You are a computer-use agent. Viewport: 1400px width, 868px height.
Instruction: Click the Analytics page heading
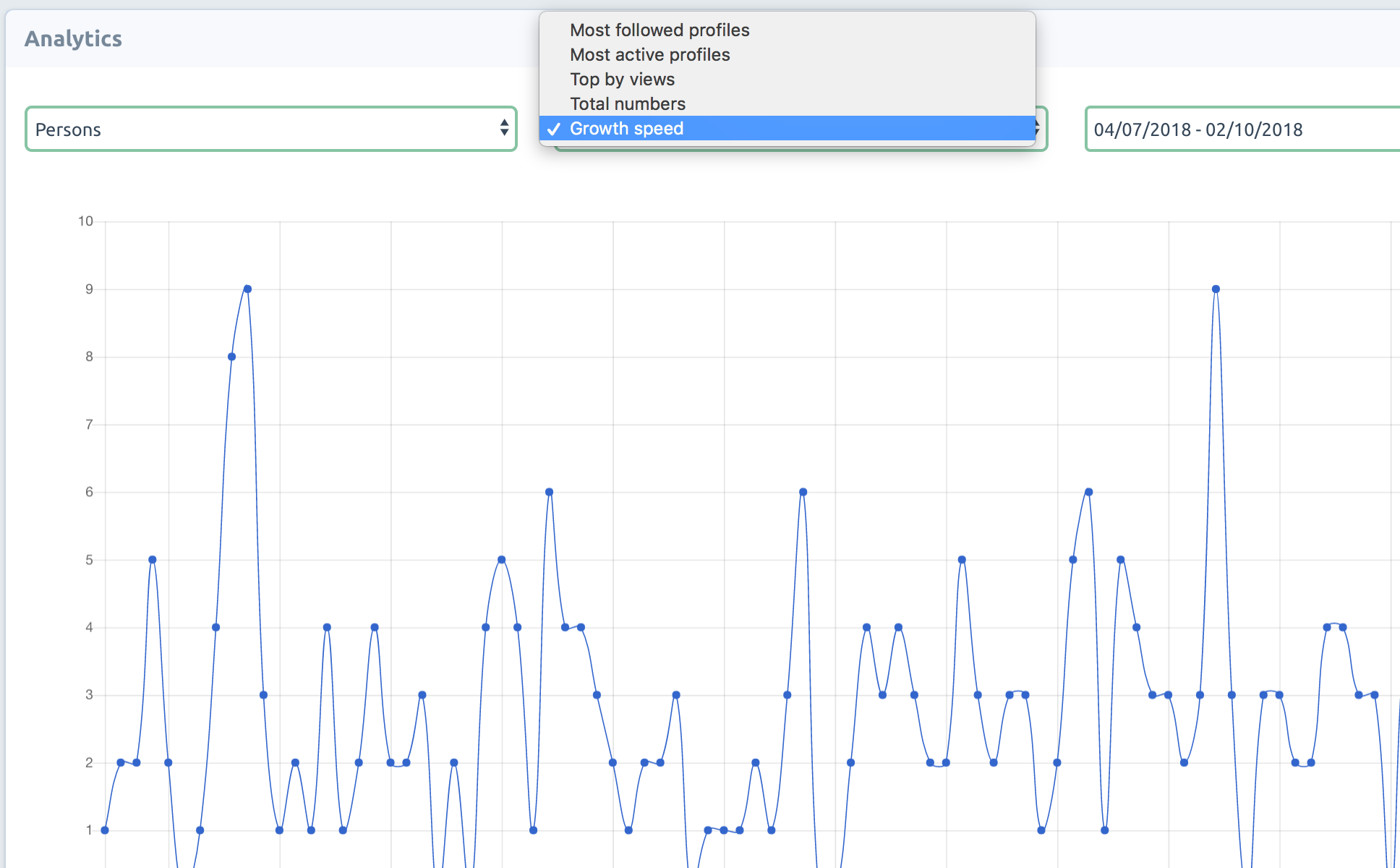73,38
